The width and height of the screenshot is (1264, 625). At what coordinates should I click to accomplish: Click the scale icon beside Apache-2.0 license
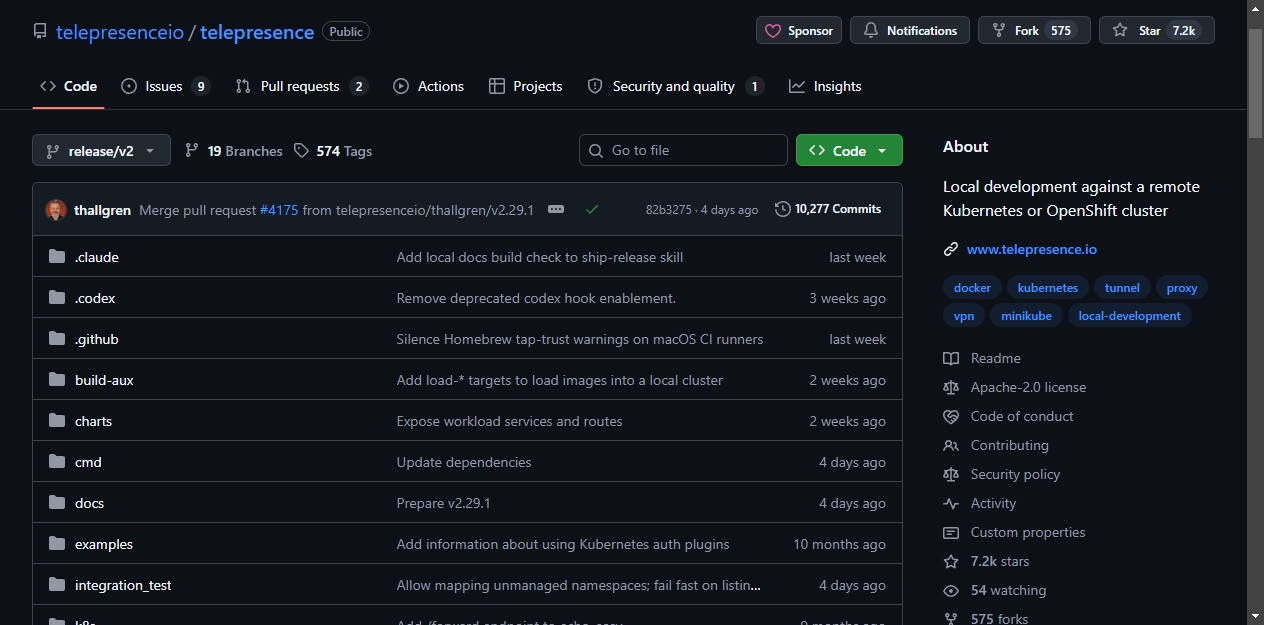951,387
